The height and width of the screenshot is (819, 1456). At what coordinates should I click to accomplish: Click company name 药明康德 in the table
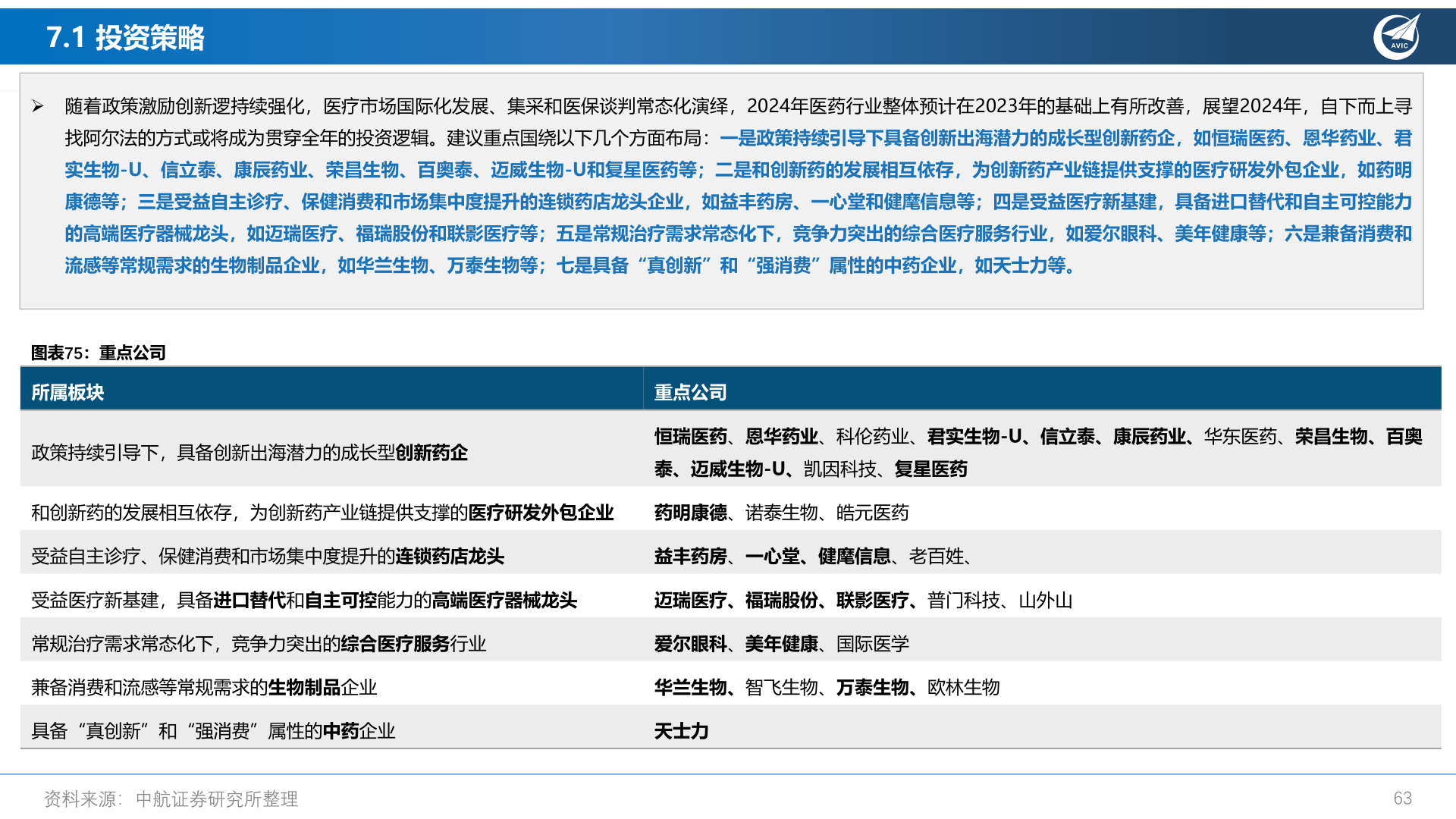coord(690,513)
